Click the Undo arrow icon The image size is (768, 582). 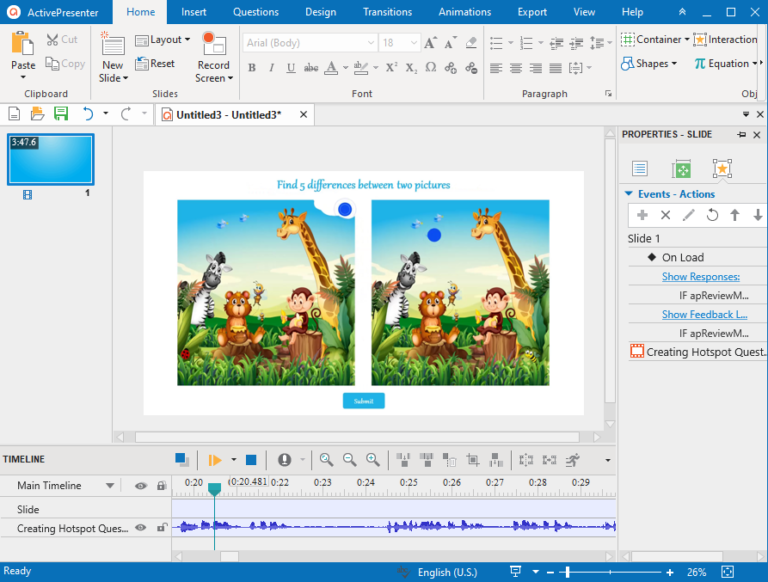click(88, 114)
